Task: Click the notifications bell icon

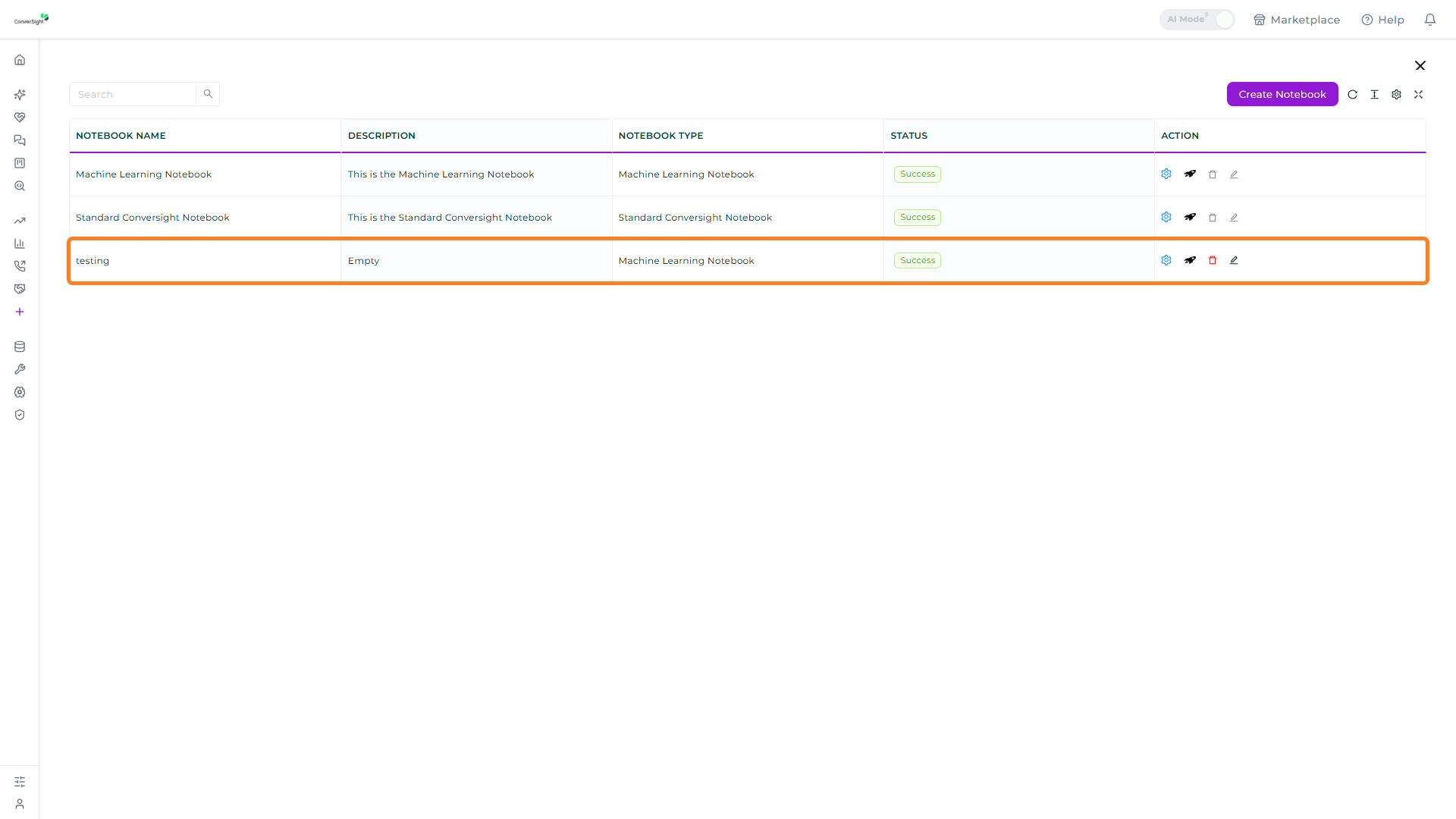Action: [1430, 20]
